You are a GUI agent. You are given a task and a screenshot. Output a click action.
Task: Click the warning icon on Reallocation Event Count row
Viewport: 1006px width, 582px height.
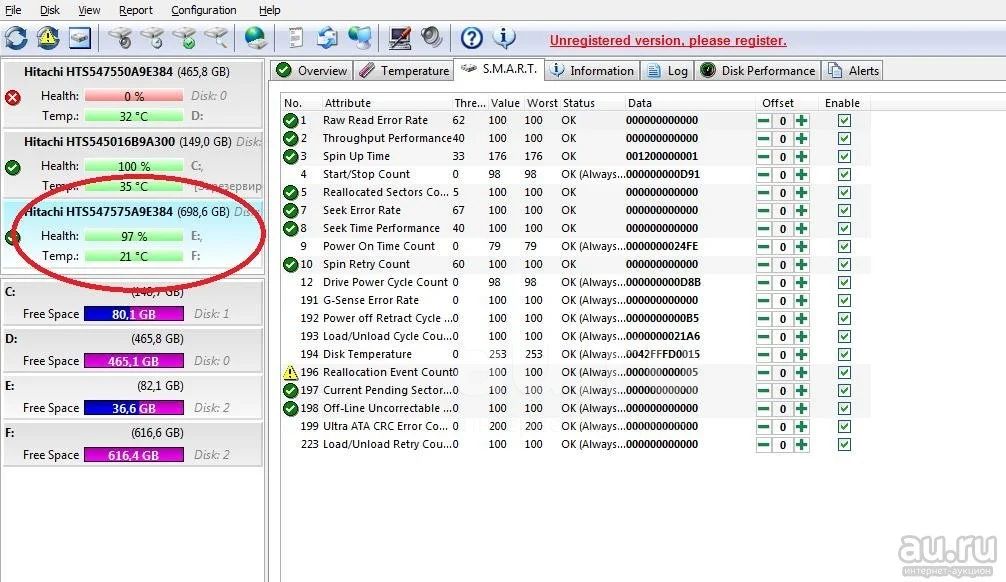(291, 372)
